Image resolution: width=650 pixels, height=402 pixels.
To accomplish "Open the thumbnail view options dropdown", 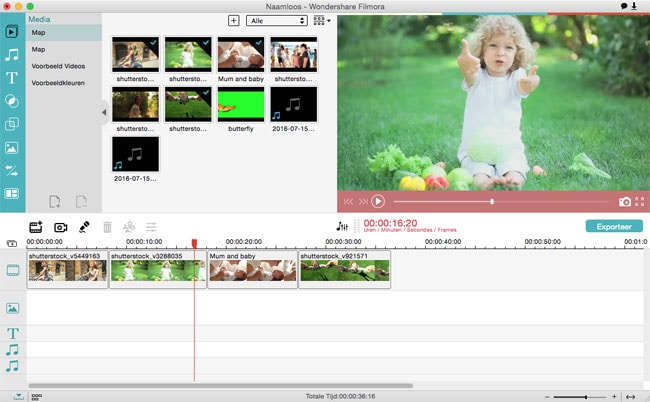I will click(x=322, y=21).
